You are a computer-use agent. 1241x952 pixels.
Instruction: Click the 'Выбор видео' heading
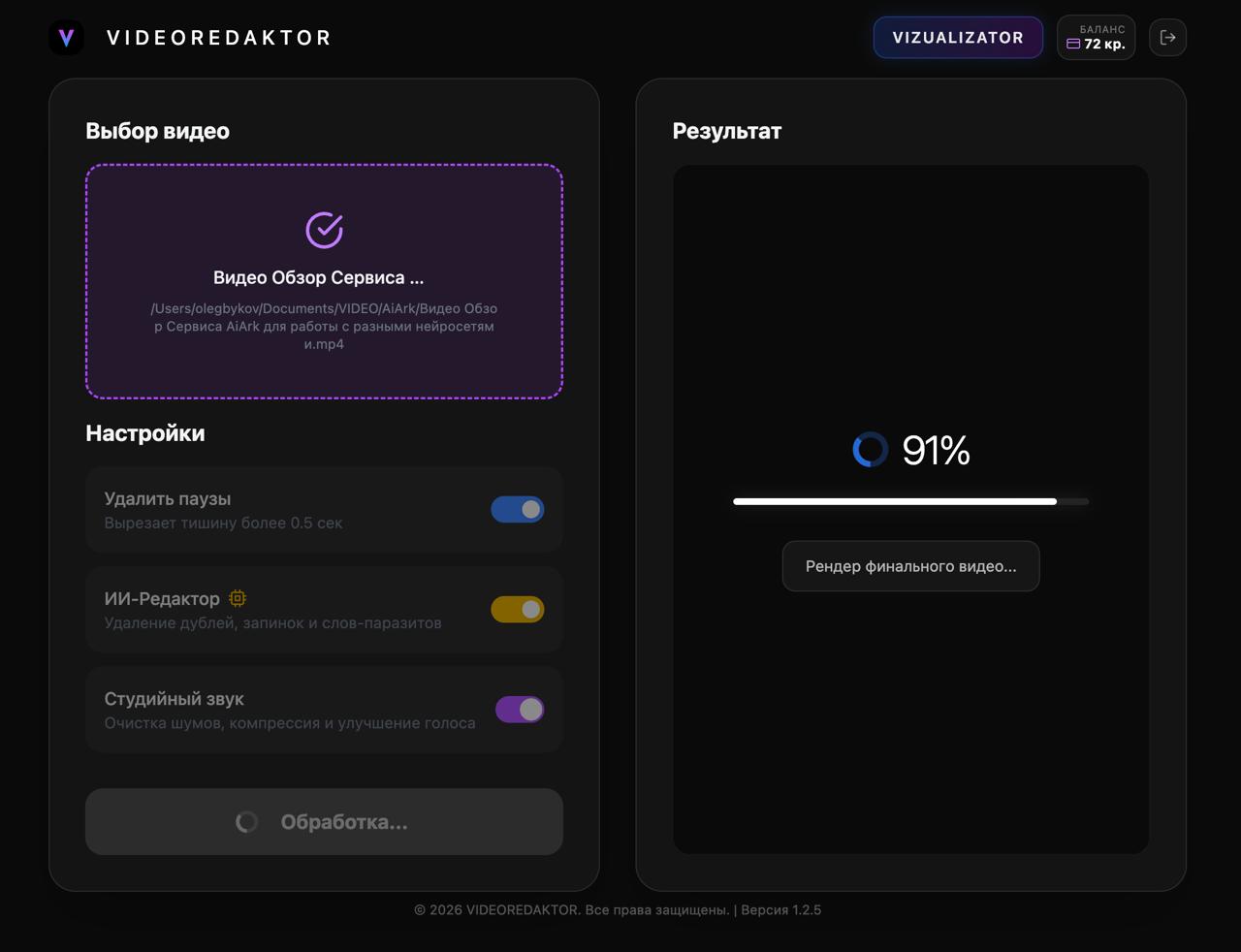(157, 131)
